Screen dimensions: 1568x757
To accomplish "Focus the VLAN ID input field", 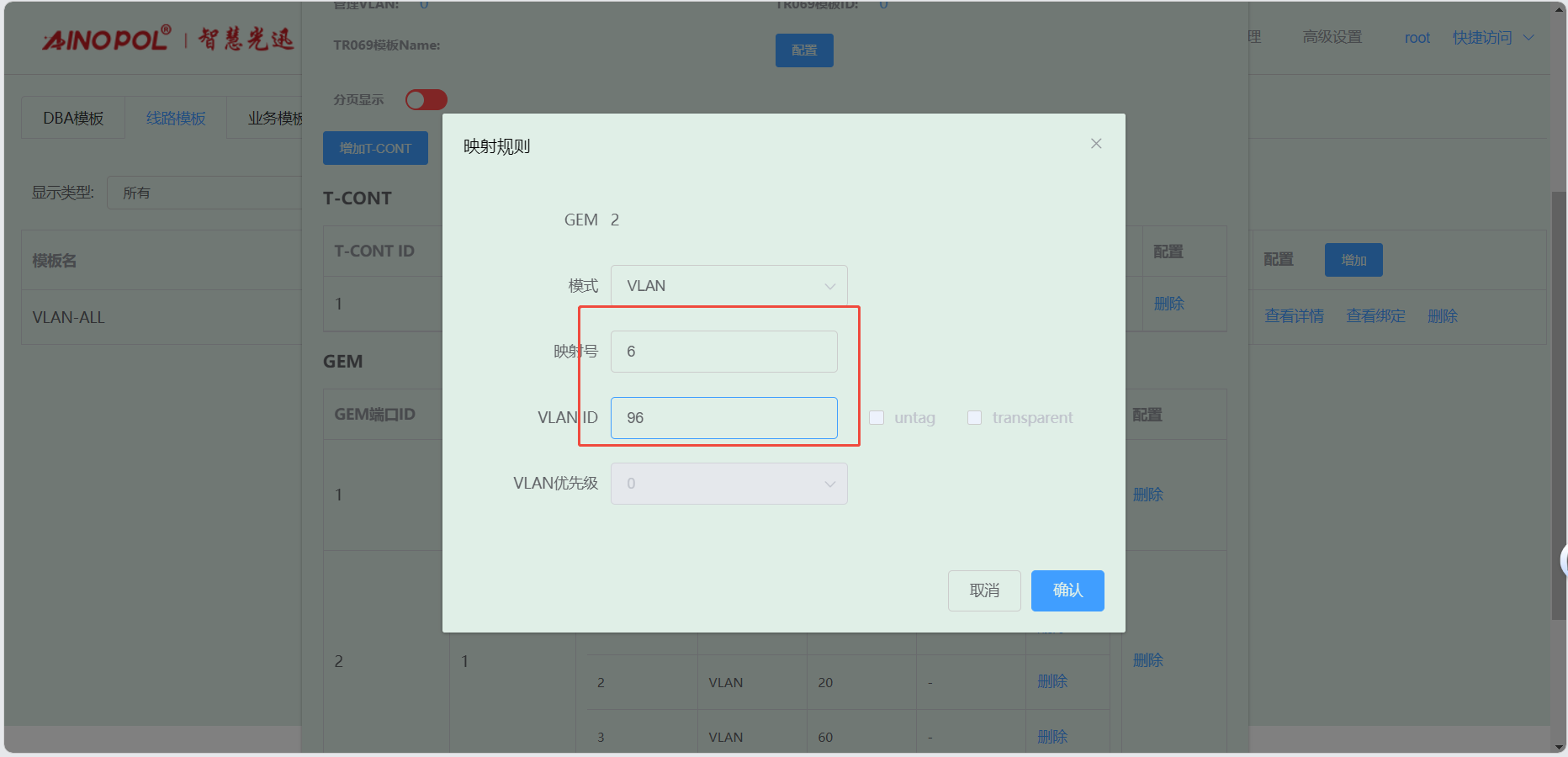I will 723,418.
